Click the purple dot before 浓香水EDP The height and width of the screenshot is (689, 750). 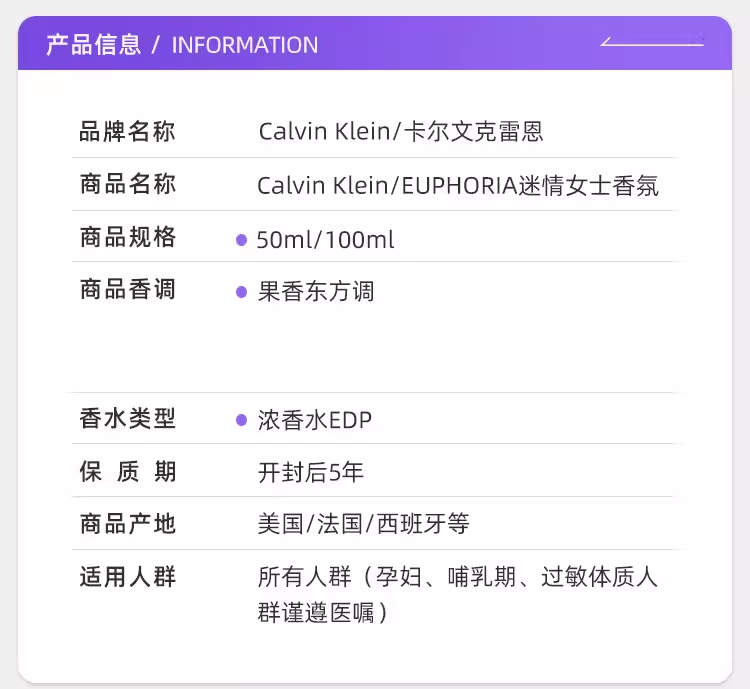(241, 420)
